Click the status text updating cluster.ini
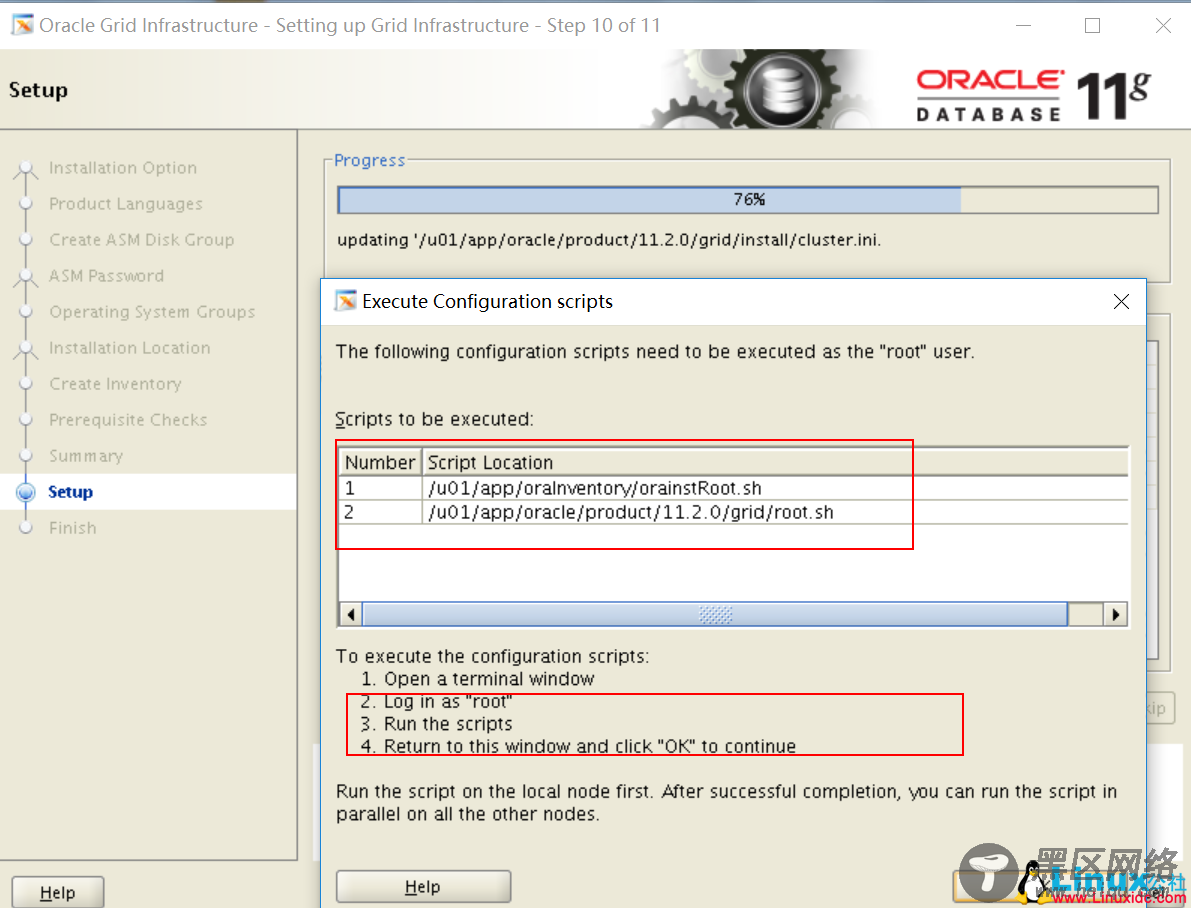 click(608, 240)
